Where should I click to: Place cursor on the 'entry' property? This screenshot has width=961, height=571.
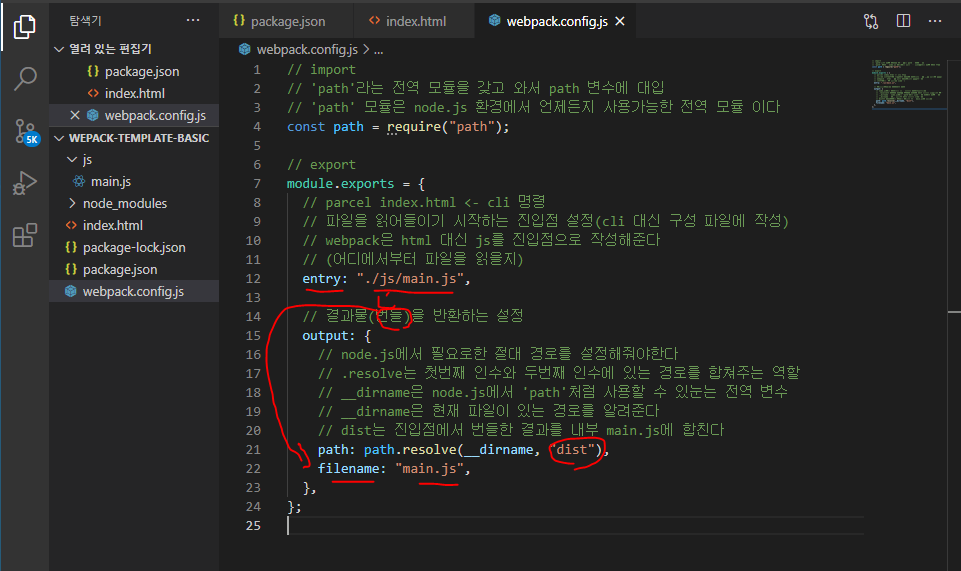pos(321,279)
